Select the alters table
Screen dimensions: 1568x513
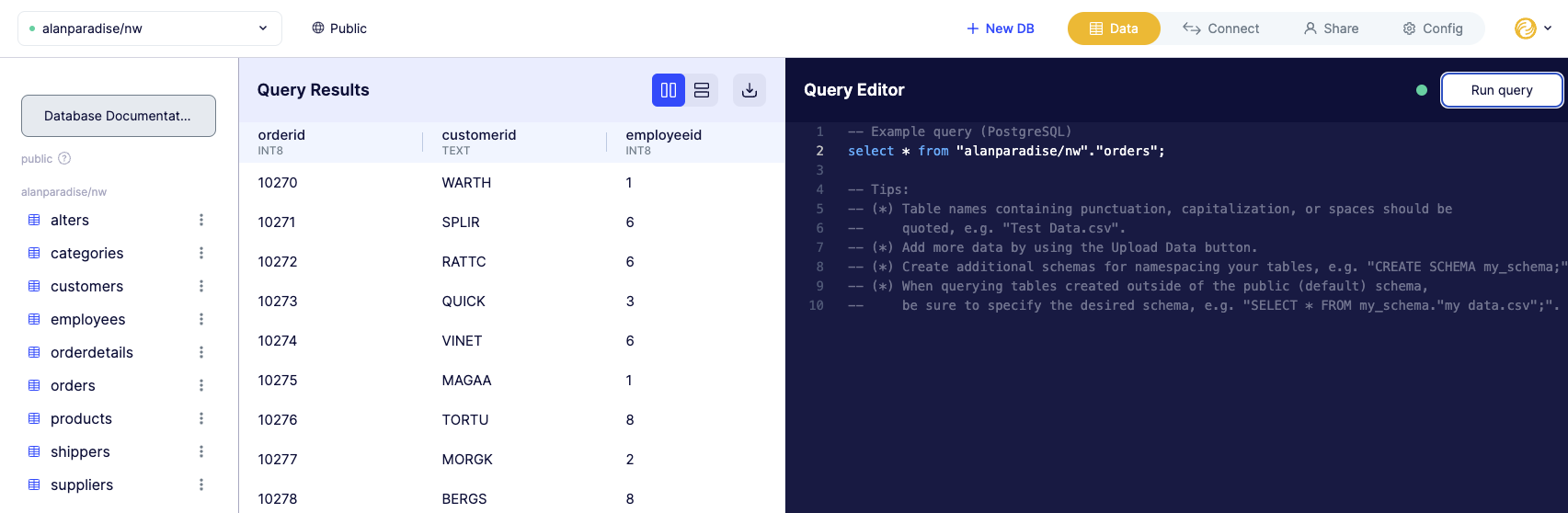click(70, 220)
